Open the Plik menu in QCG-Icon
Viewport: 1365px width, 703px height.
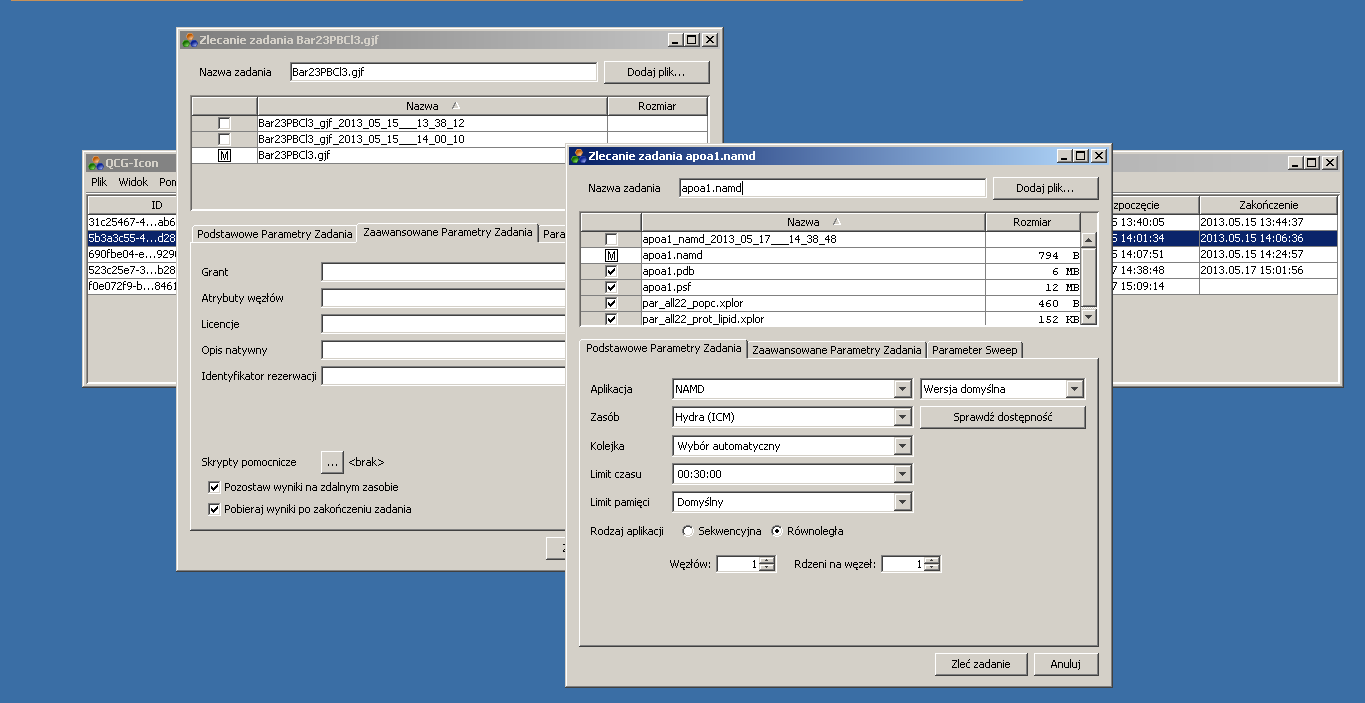click(99, 182)
